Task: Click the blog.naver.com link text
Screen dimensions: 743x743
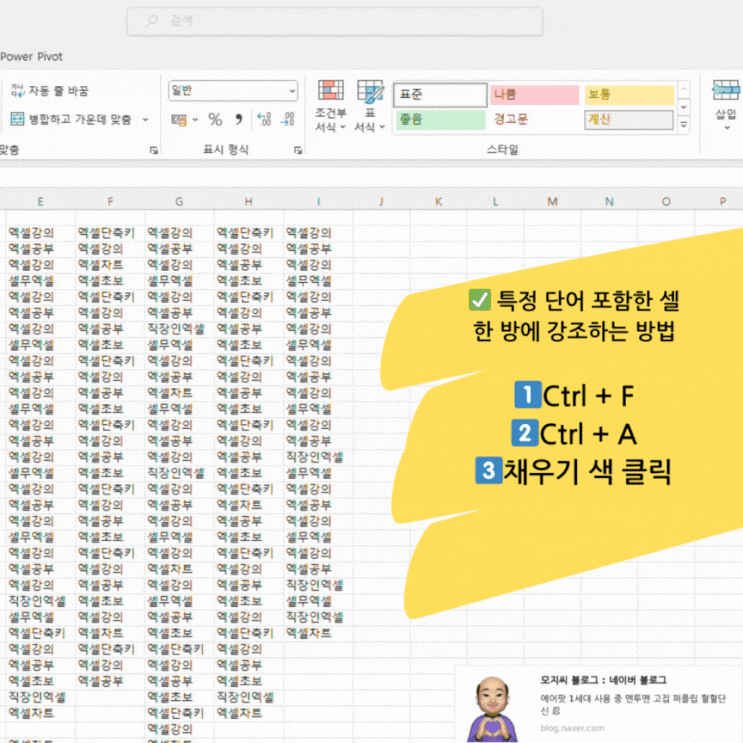Action: click(572, 728)
